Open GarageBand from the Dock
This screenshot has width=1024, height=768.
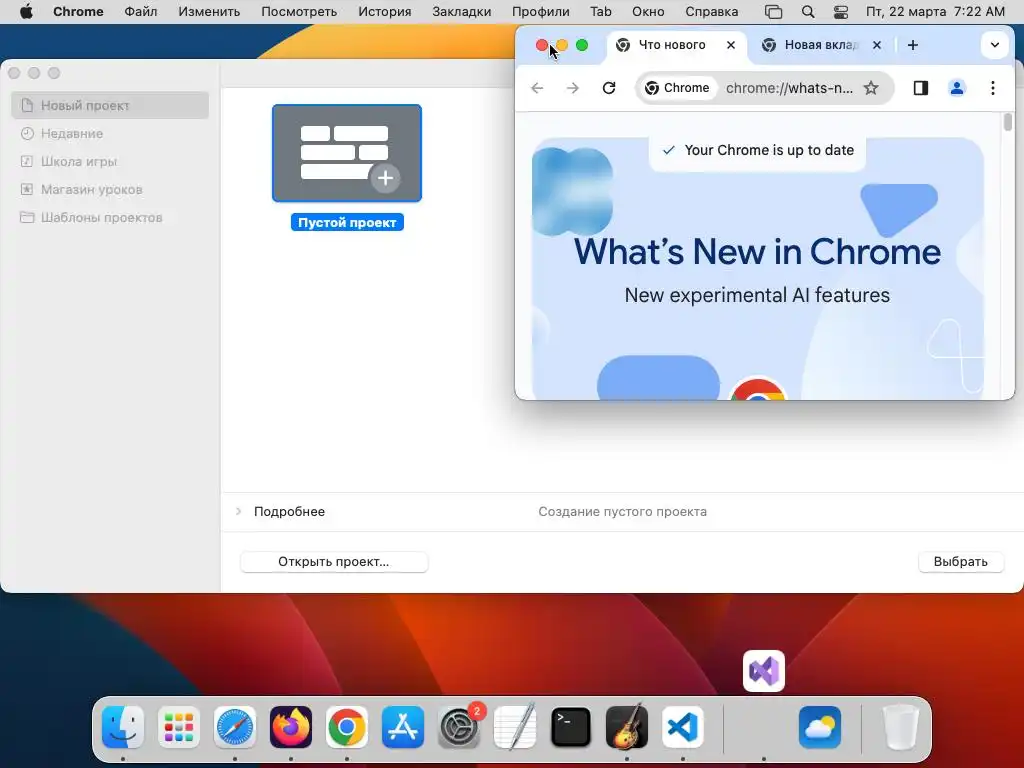627,727
